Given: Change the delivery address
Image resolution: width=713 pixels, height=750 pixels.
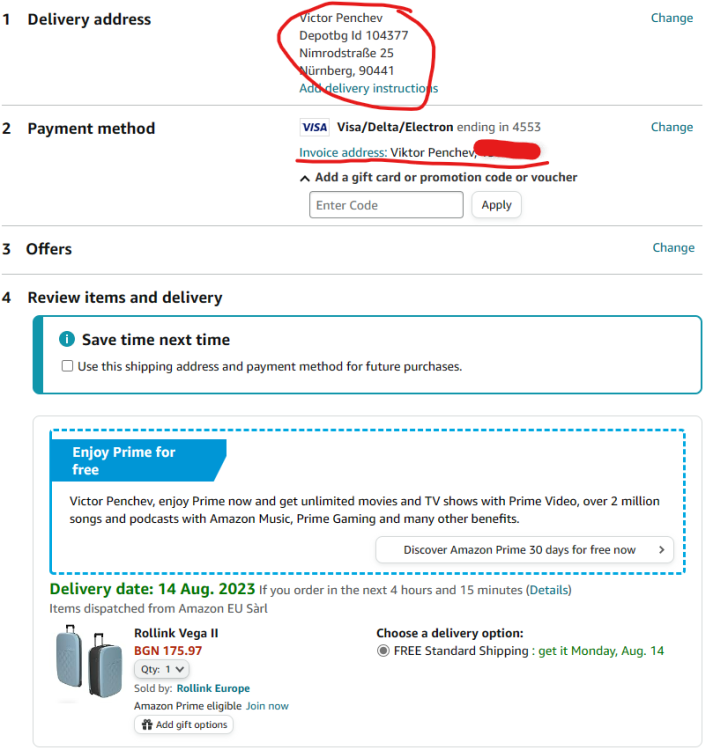Looking at the screenshot, I should click(671, 18).
